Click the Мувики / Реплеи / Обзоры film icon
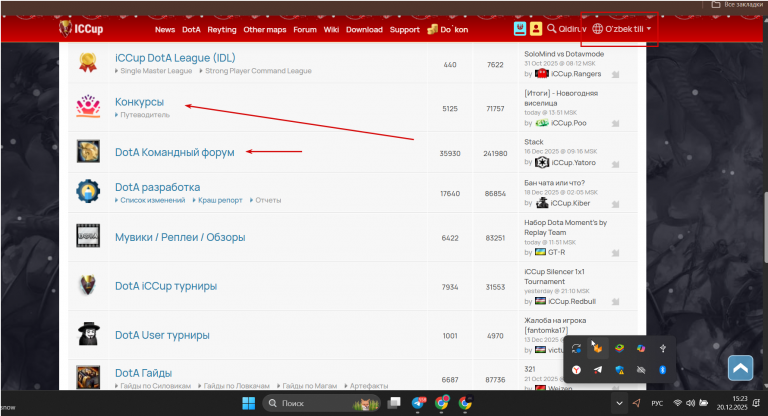This screenshot has width=768, height=416. [88, 236]
